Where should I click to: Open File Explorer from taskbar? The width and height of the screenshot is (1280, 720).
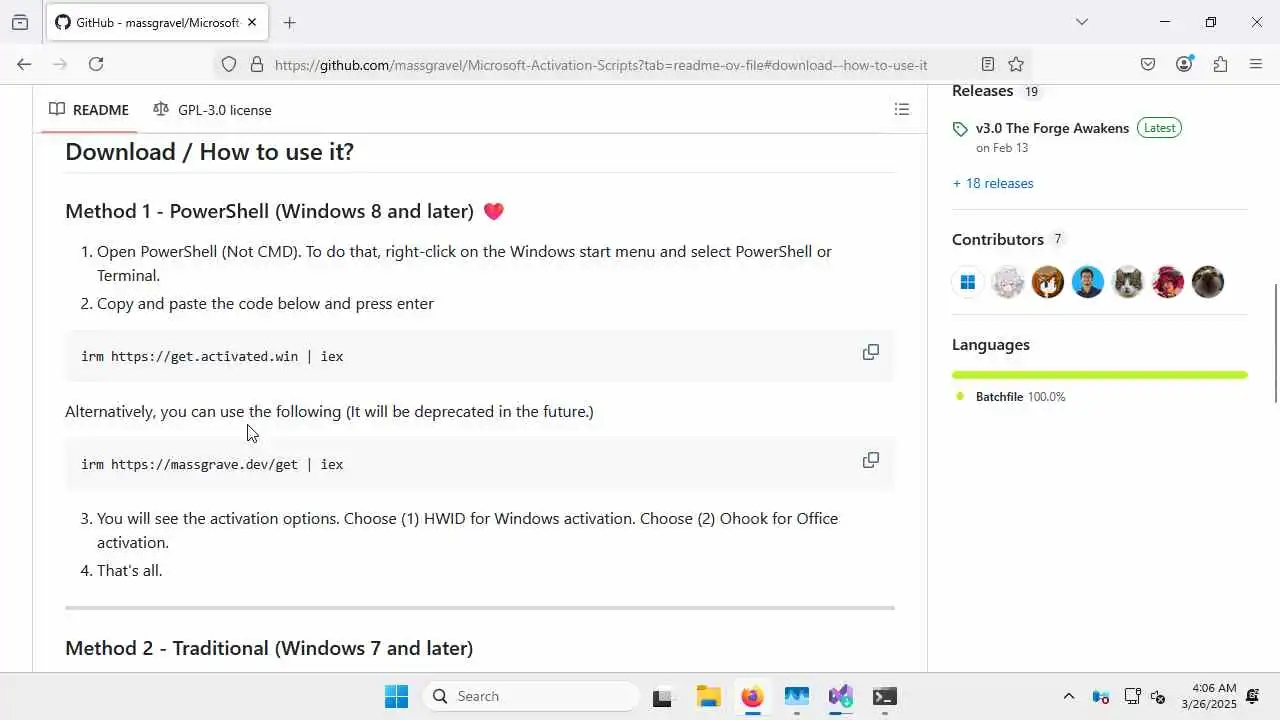[708, 696]
